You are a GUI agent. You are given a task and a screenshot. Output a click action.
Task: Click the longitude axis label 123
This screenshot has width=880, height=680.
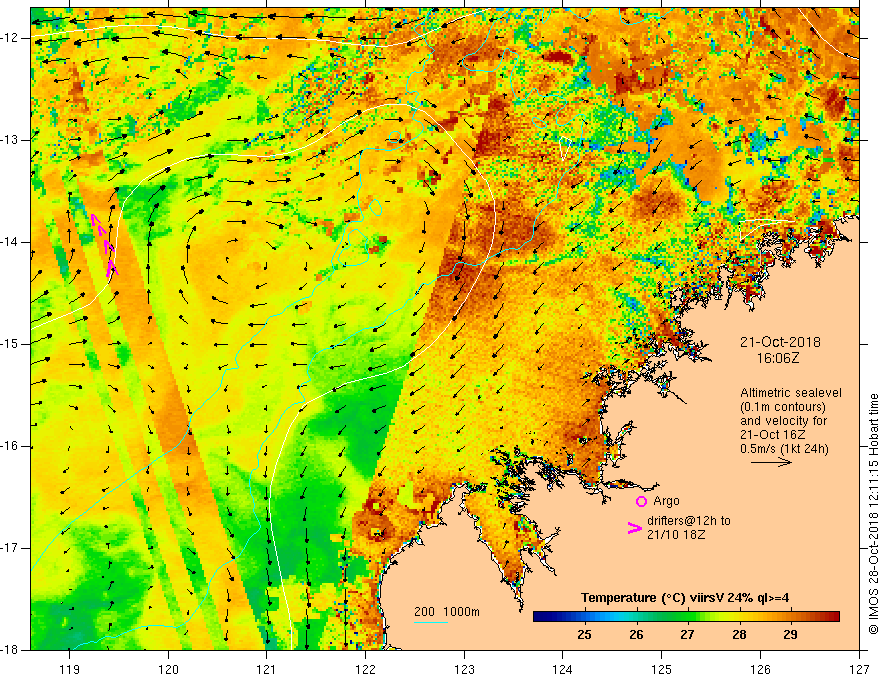(x=464, y=669)
